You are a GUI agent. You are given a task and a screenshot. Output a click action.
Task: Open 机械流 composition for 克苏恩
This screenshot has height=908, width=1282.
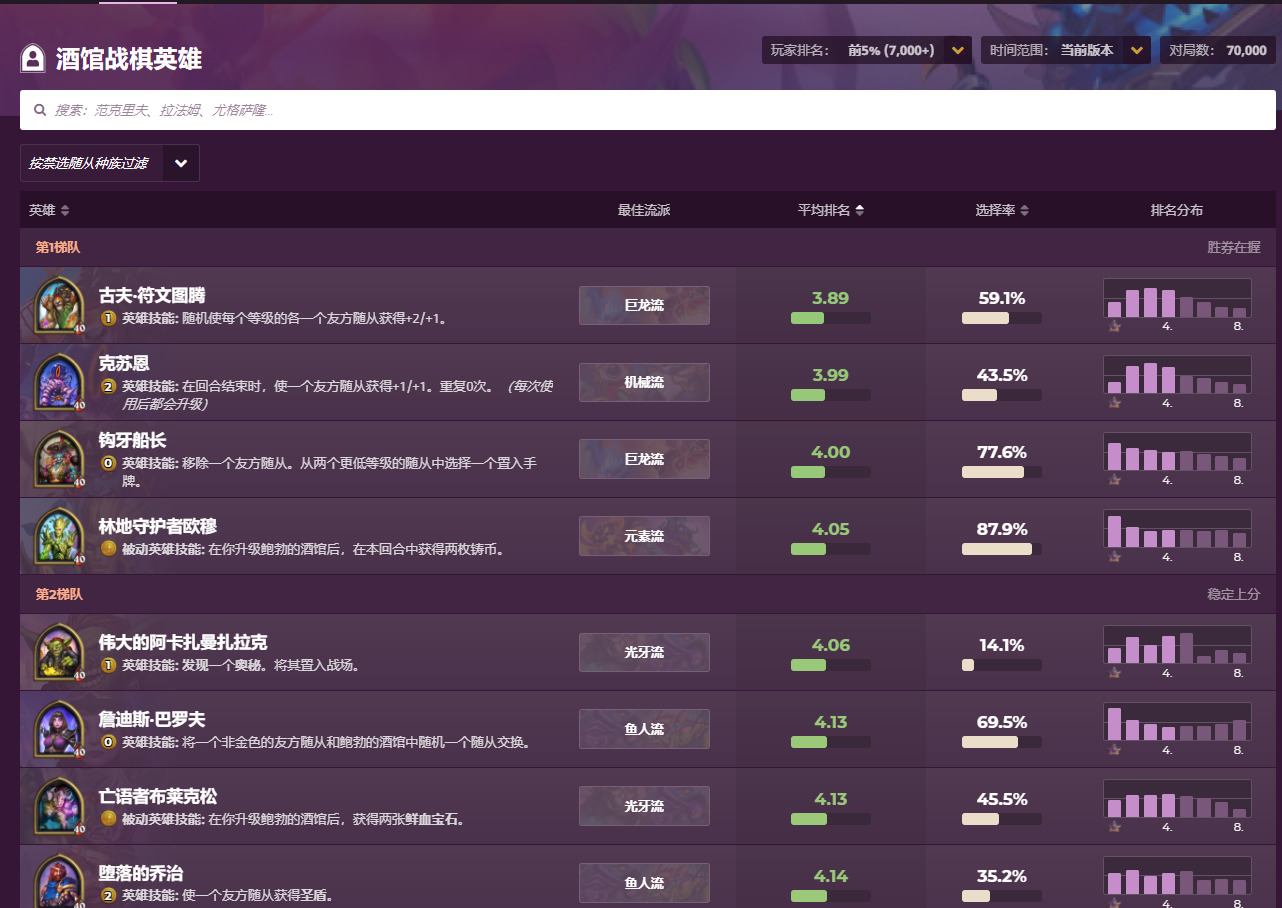point(644,382)
